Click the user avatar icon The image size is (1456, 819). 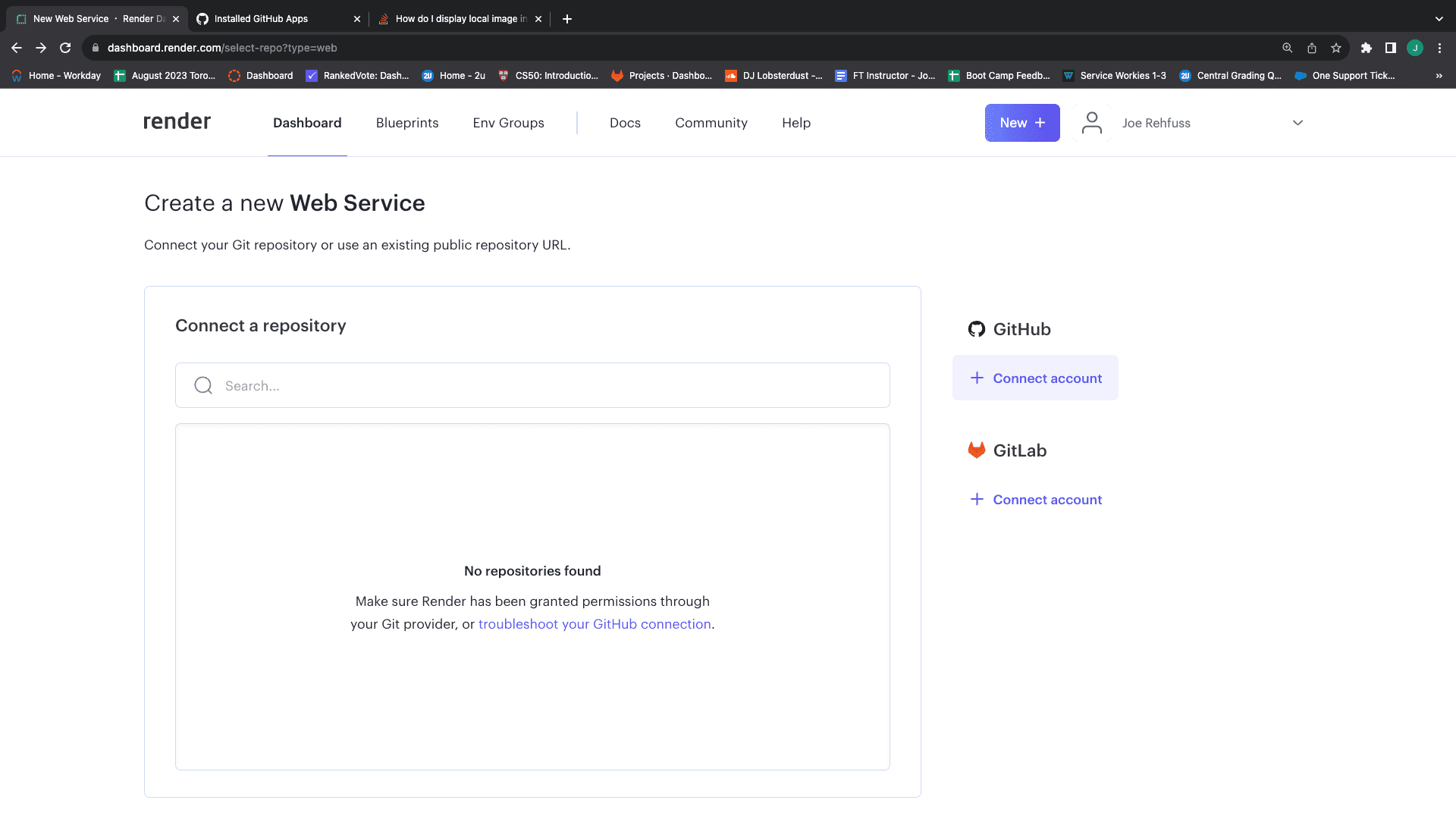tap(1091, 123)
